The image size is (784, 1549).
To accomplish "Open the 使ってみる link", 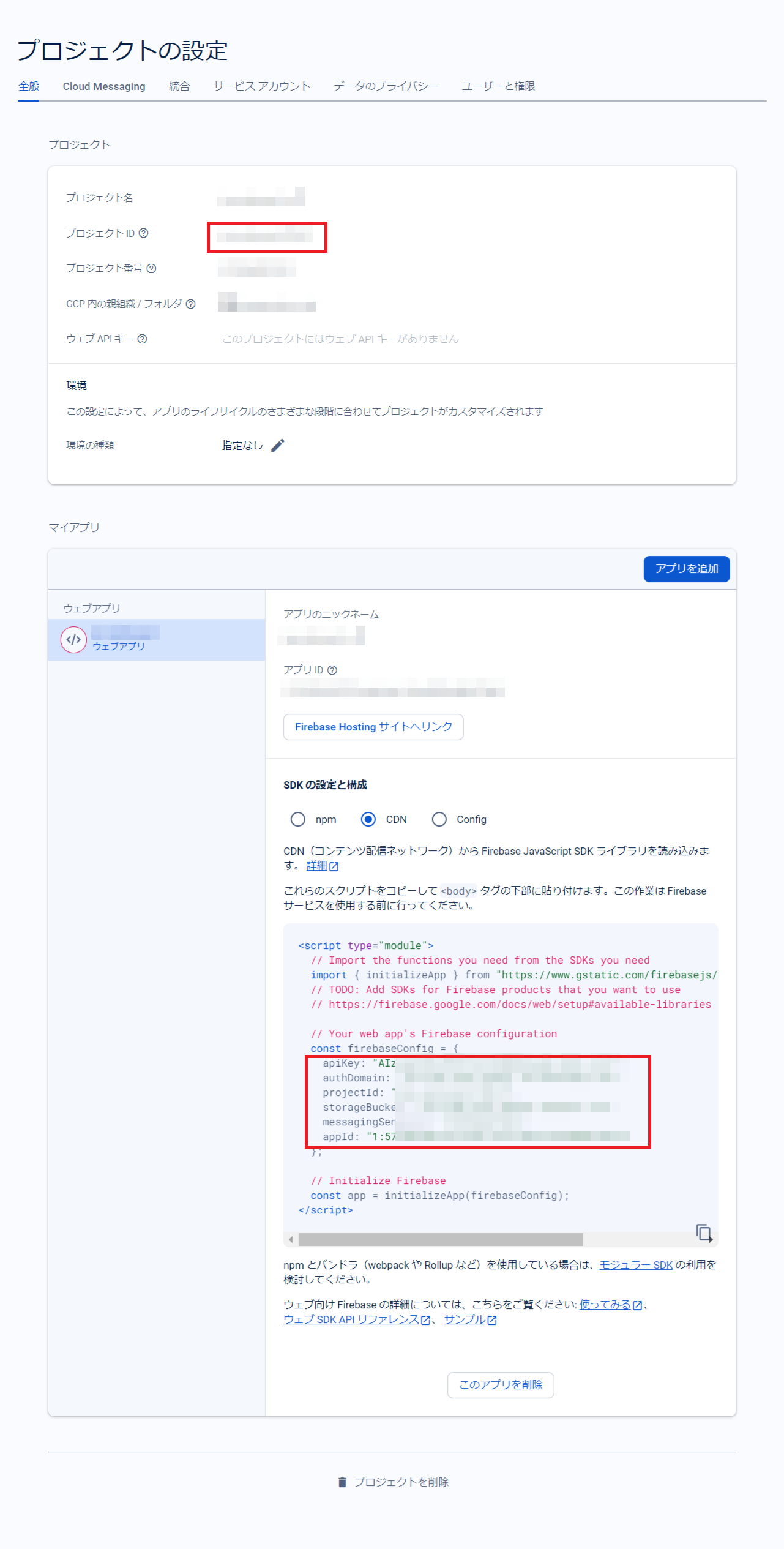I will [605, 1305].
